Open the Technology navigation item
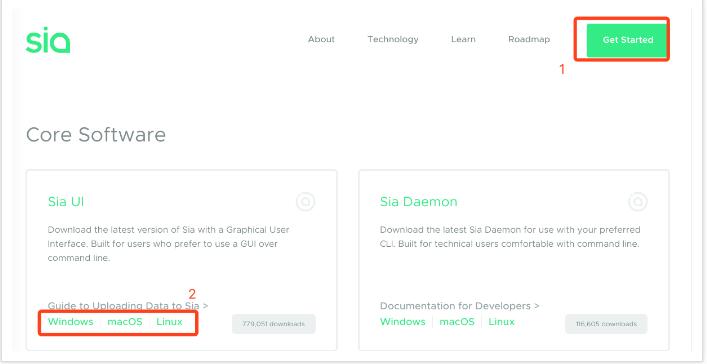 point(393,39)
